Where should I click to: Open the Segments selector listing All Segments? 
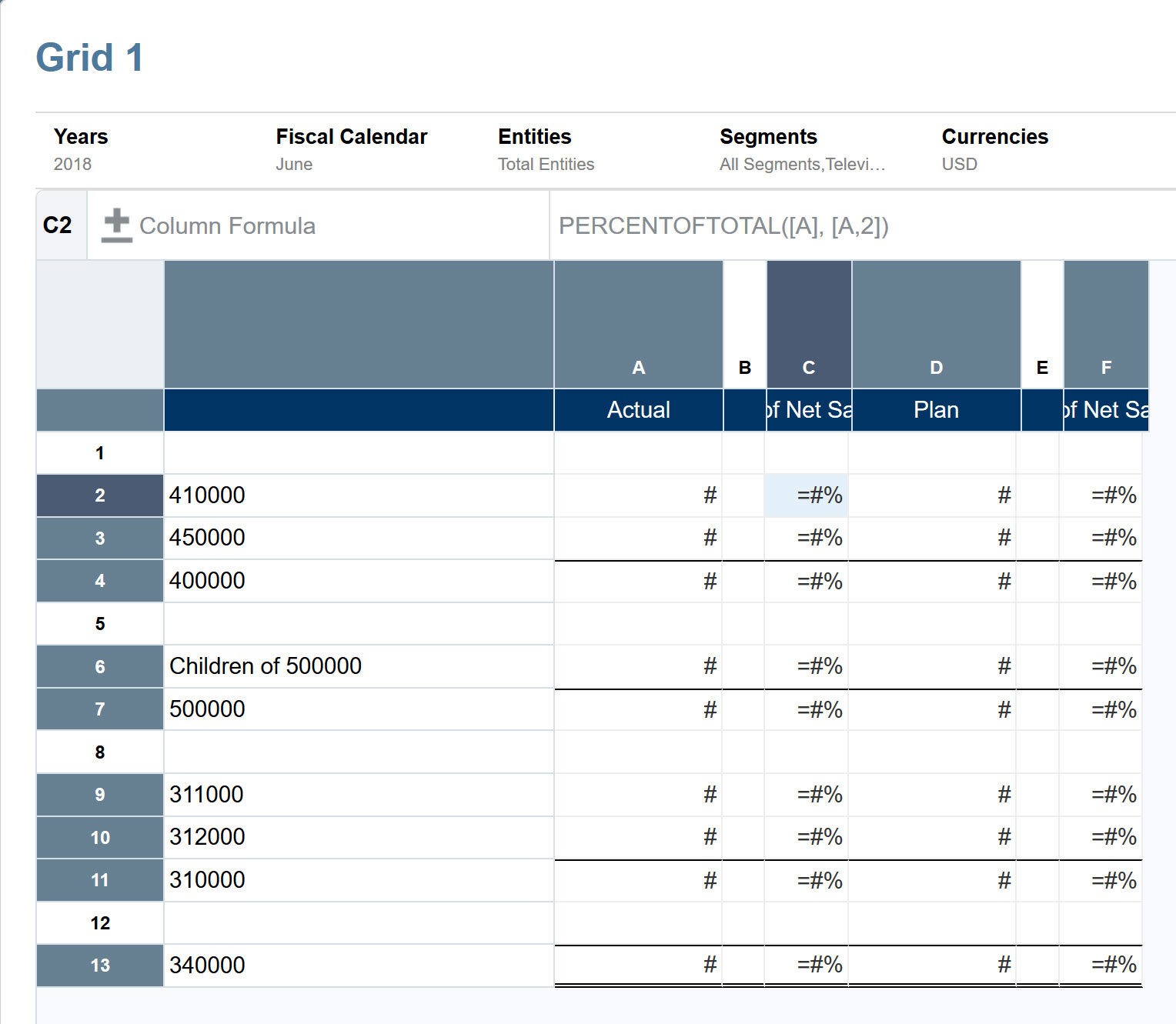pos(803,164)
